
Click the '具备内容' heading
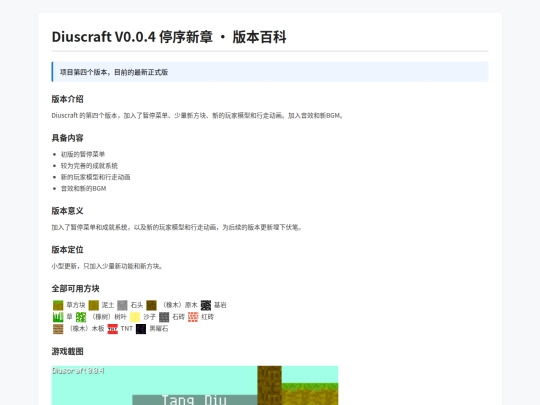[x=68, y=138]
